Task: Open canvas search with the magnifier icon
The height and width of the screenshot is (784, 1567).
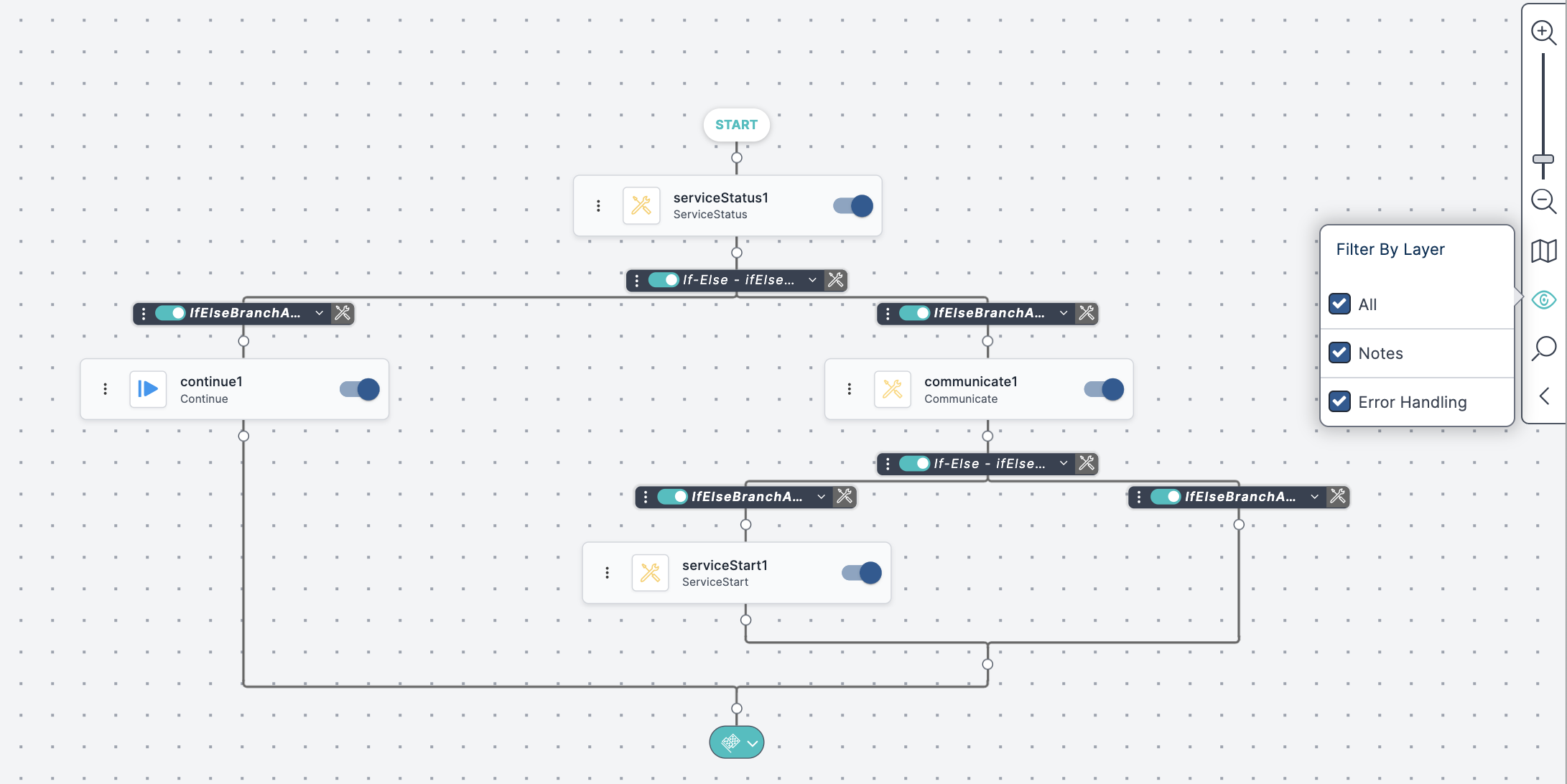Action: 1543,348
